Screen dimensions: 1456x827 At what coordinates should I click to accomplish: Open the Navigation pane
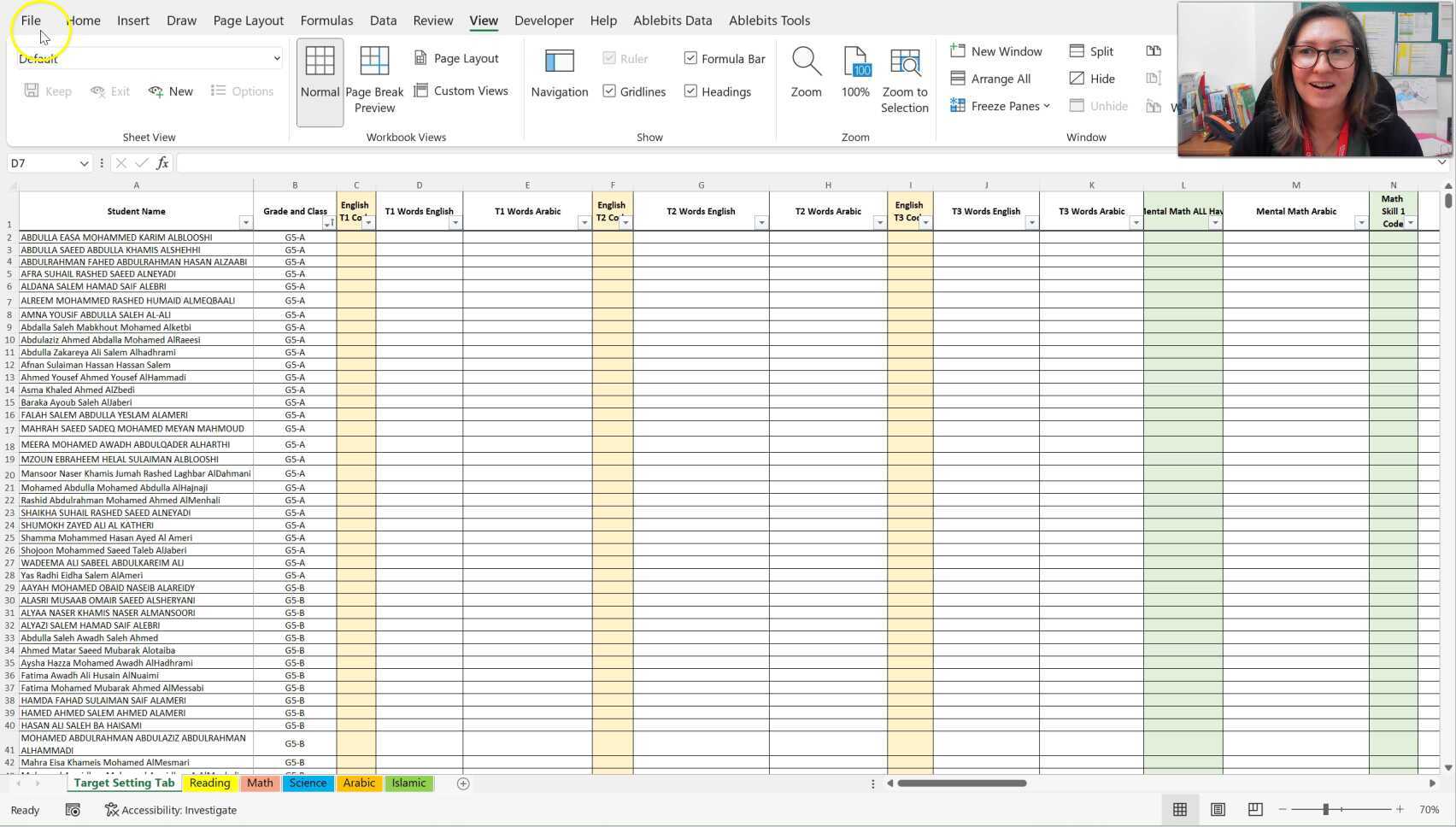click(559, 73)
